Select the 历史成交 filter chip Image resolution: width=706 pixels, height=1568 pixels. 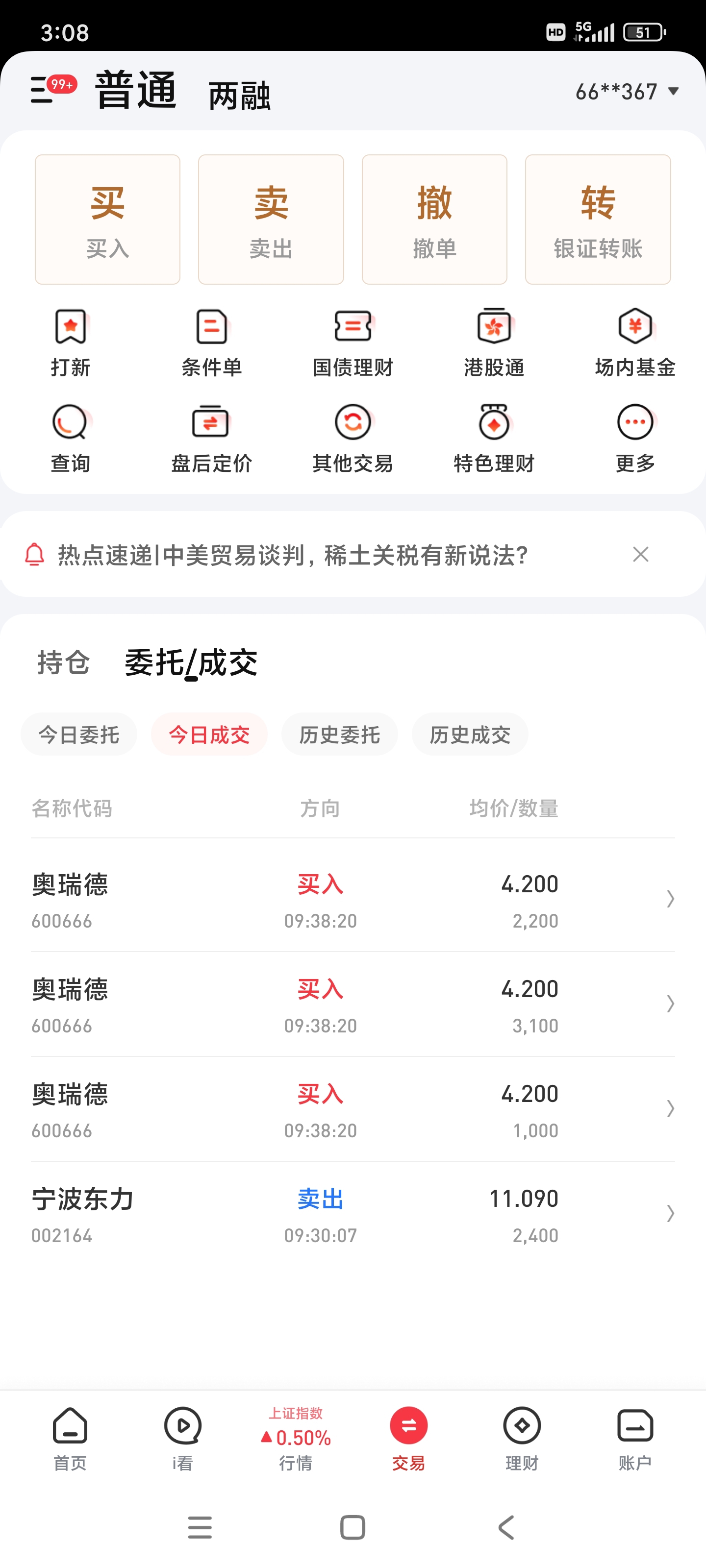click(x=470, y=734)
